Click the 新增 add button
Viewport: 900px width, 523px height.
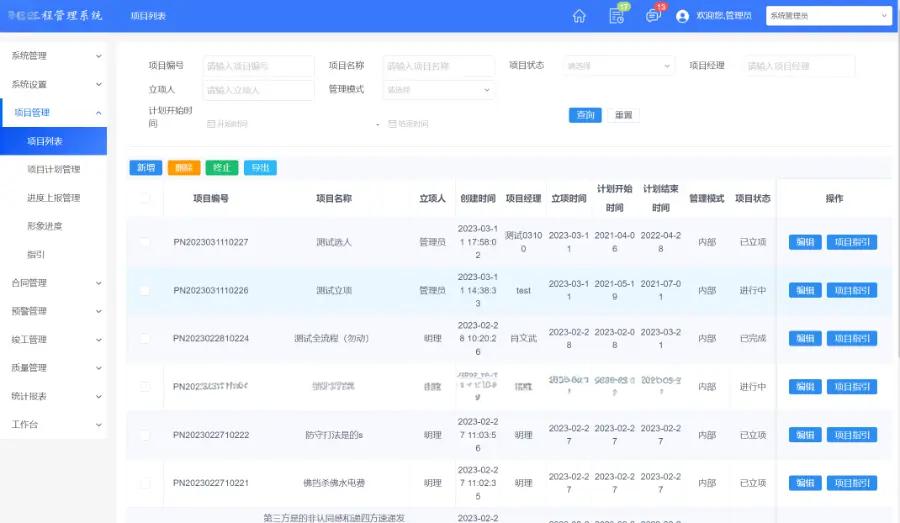click(x=146, y=168)
